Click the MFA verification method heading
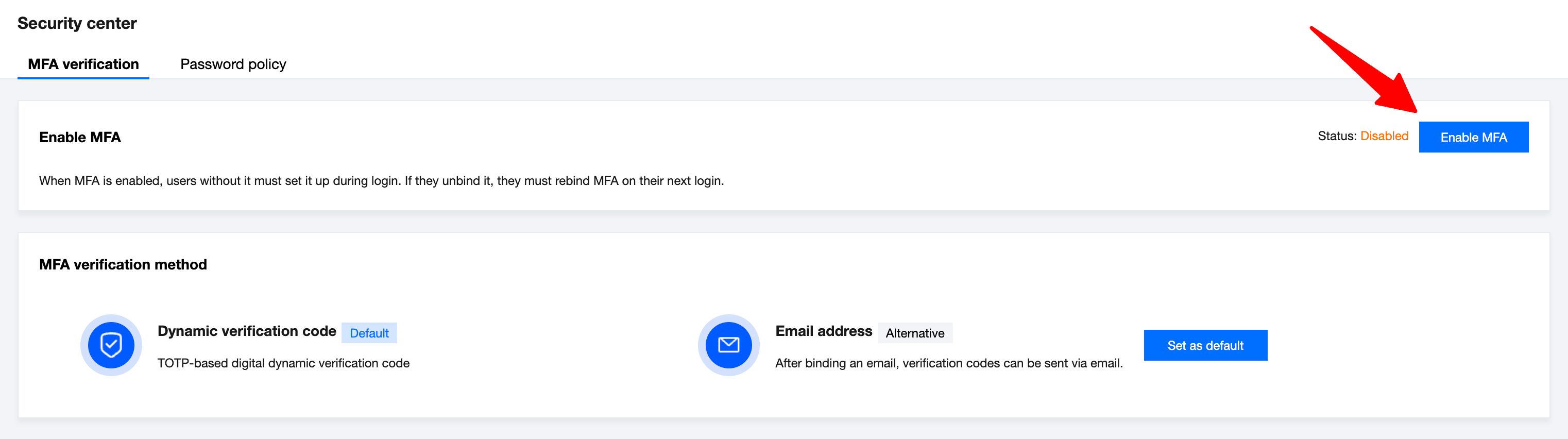 pyautogui.click(x=123, y=264)
